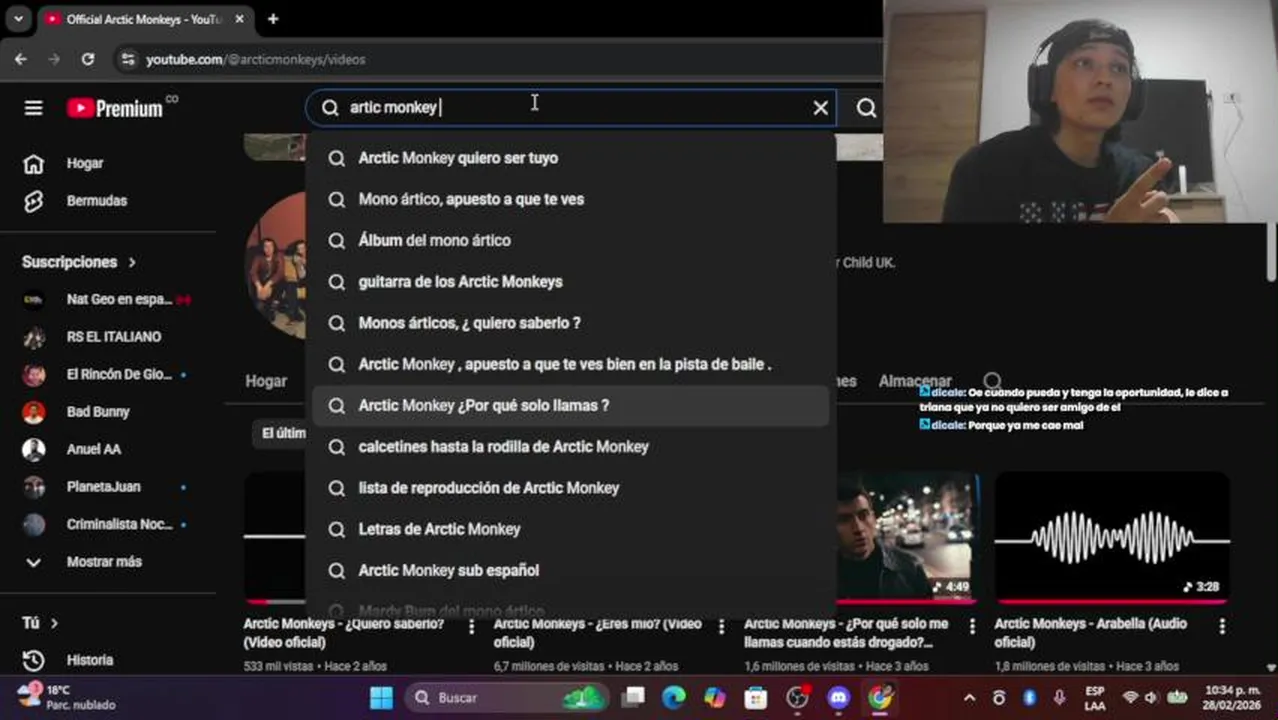Screen dimensions: 1278x720
Task: Switch the ESP LAA input language indicator
Action: coord(1095,698)
